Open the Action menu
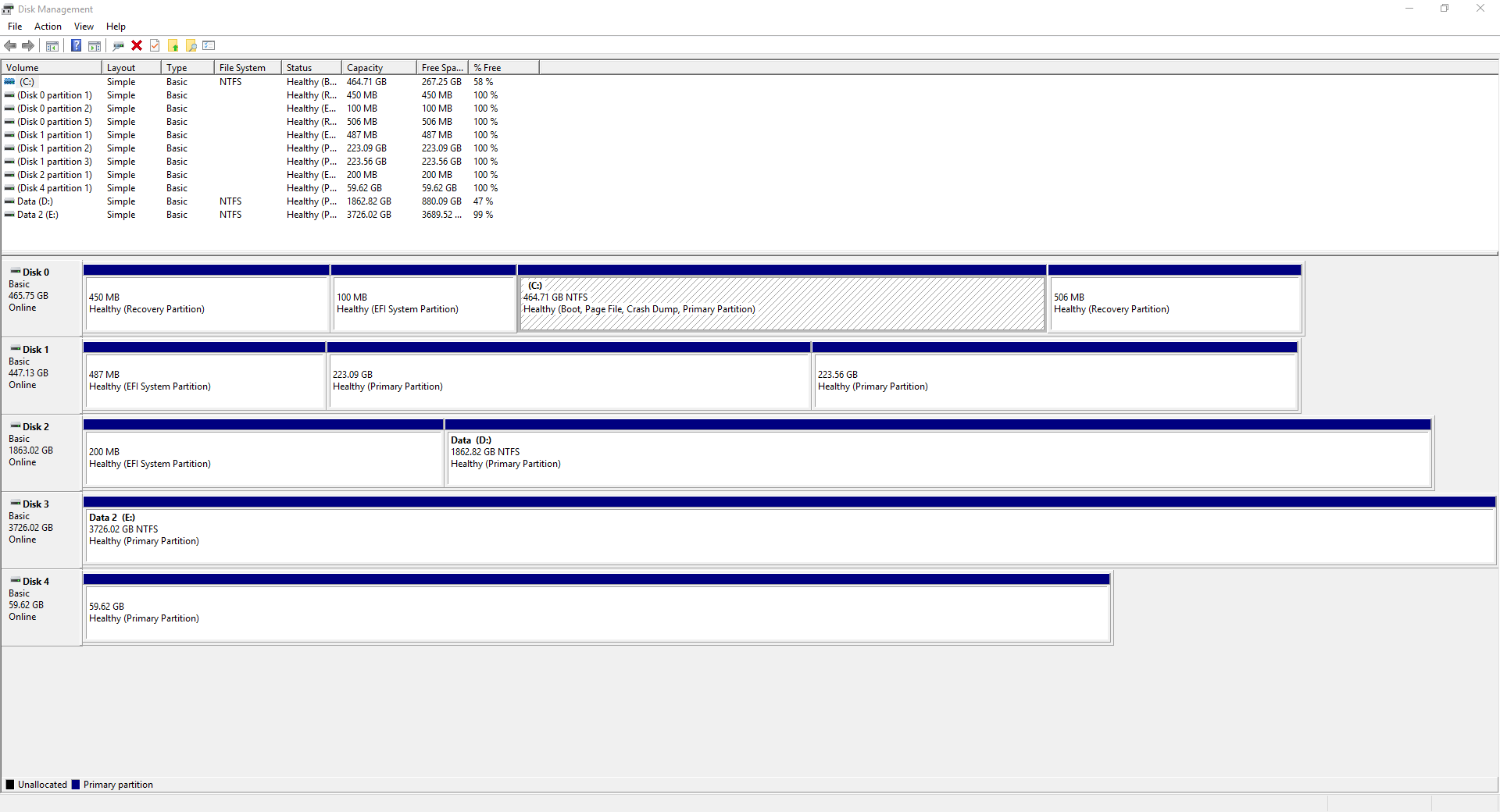 pos(48,27)
